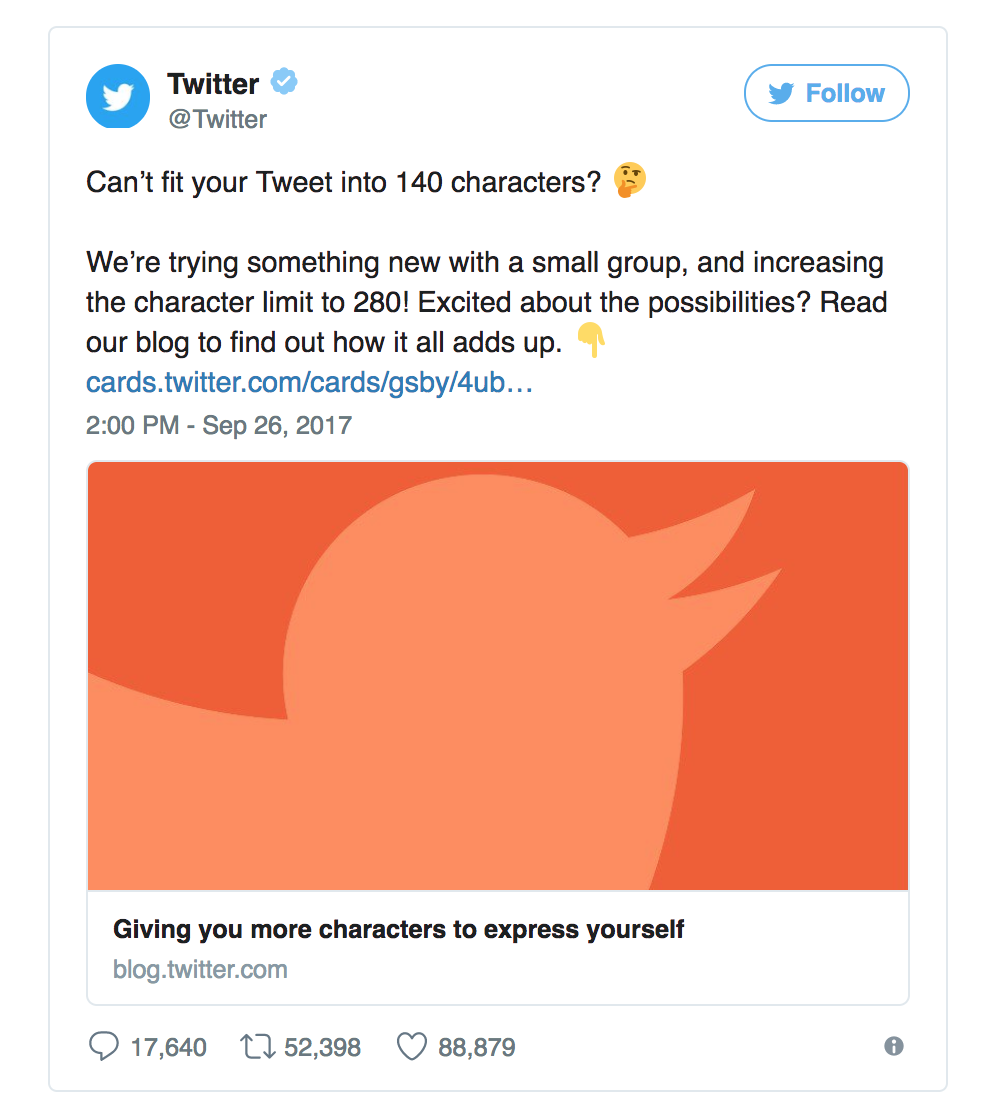Click the bird icon in Follow button

click(x=781, y=94)
